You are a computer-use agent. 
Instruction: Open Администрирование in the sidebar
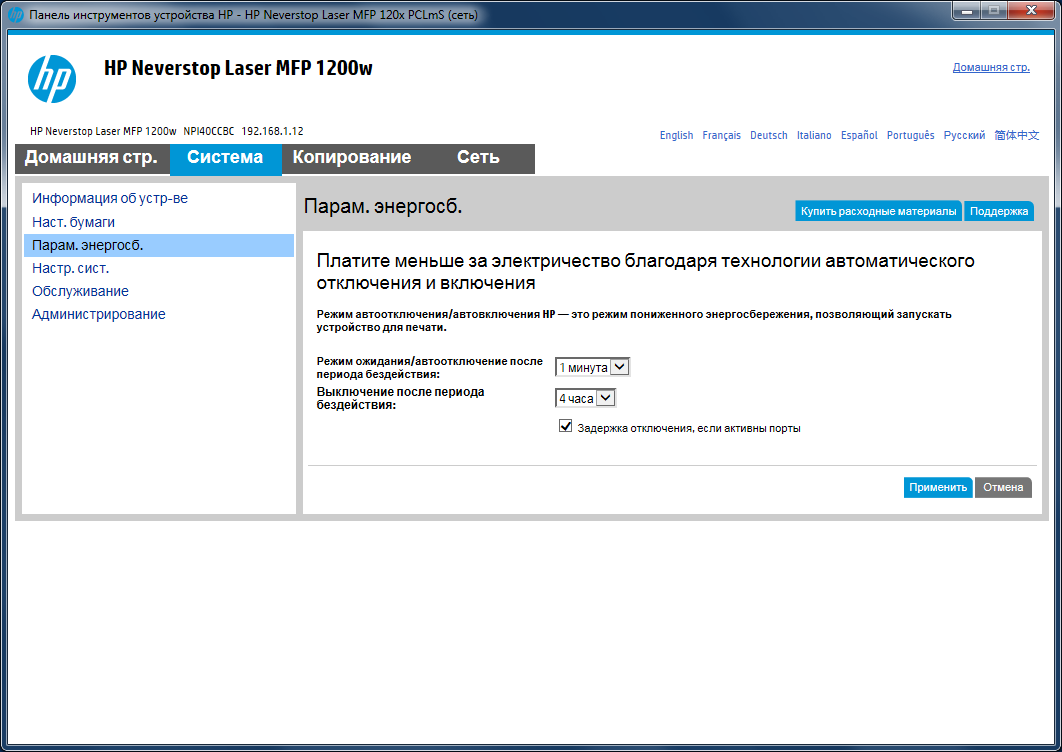98,314
